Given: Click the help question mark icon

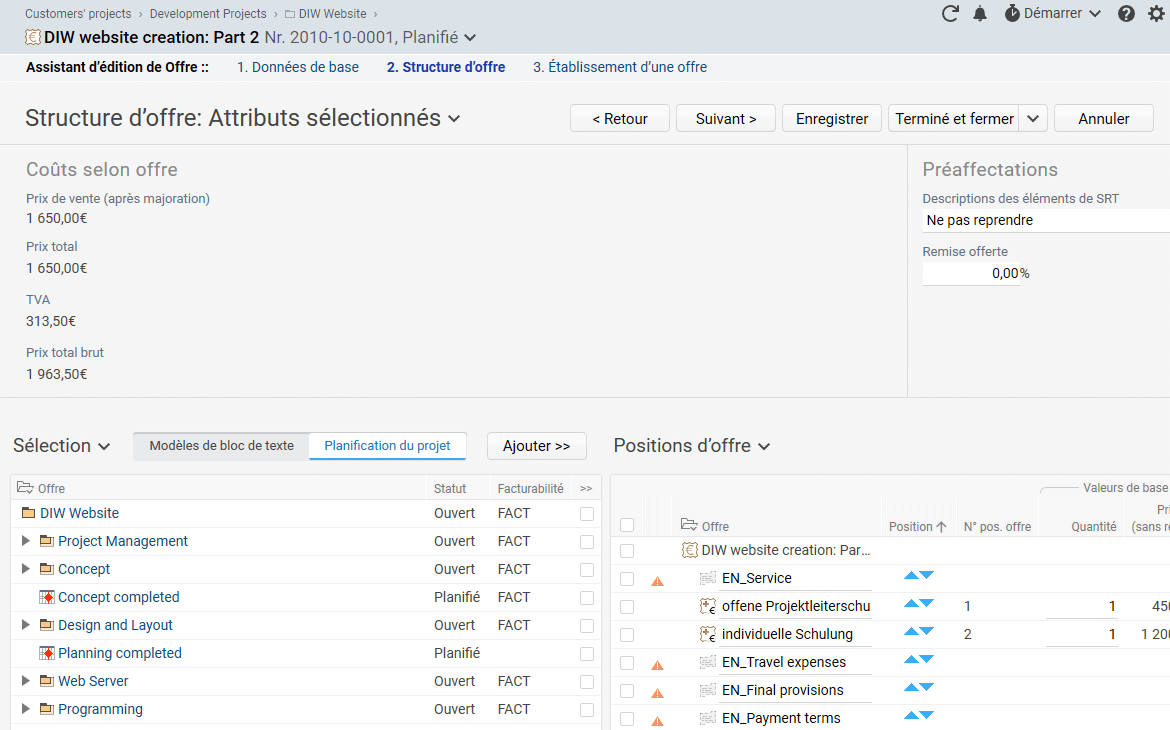Looking at the screenshot, I should tap(1126, 14).
